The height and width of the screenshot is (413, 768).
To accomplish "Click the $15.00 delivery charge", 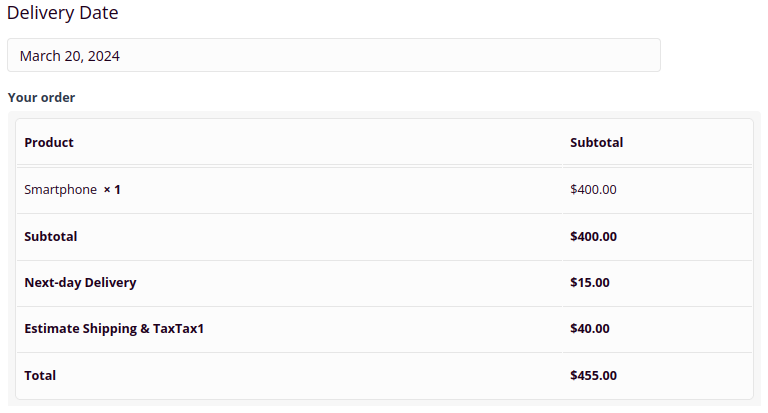I will click(x=590, y=282).
